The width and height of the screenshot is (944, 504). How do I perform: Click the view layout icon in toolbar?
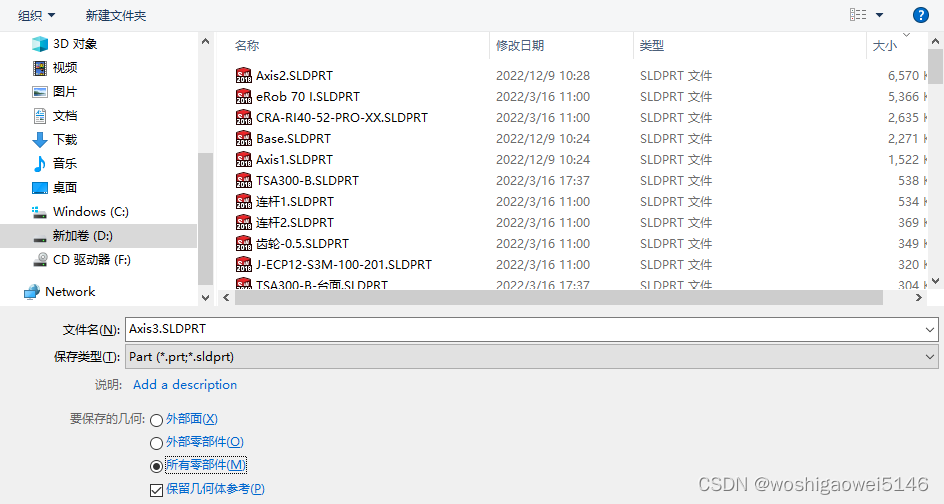click(858, 15)
